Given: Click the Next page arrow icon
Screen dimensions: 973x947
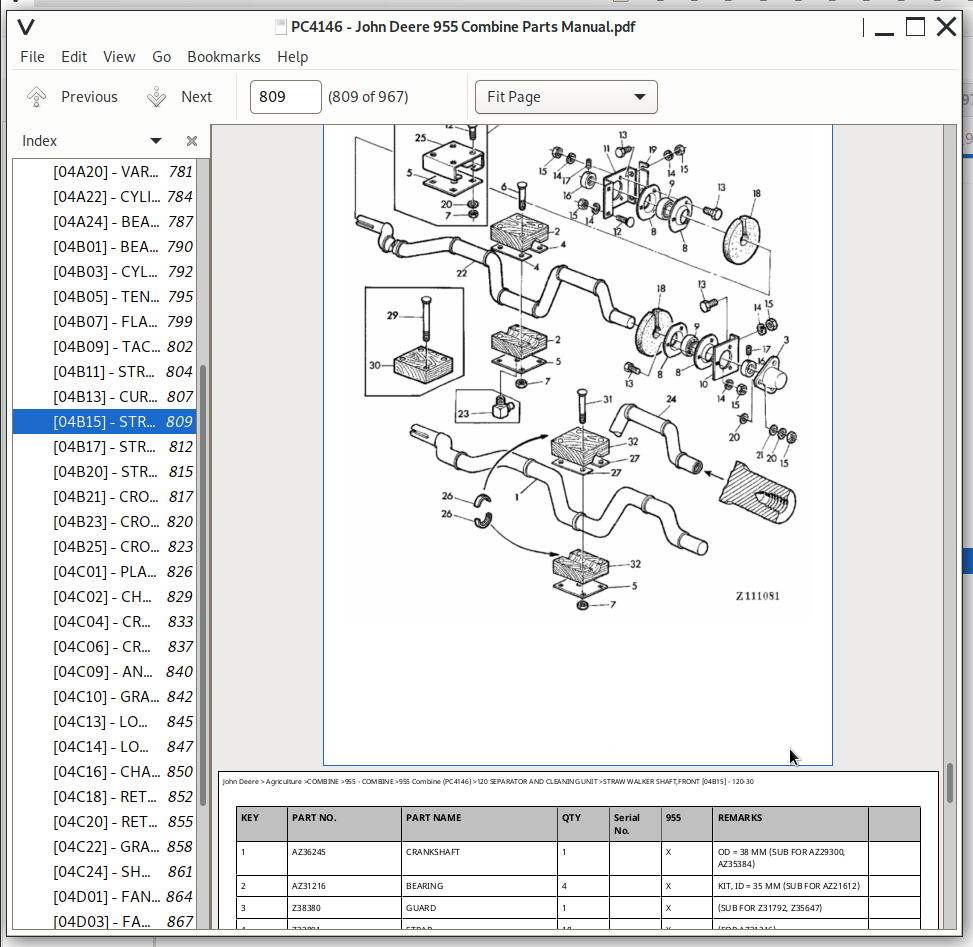Looking at the screenshot, I should tap(156, 97).
